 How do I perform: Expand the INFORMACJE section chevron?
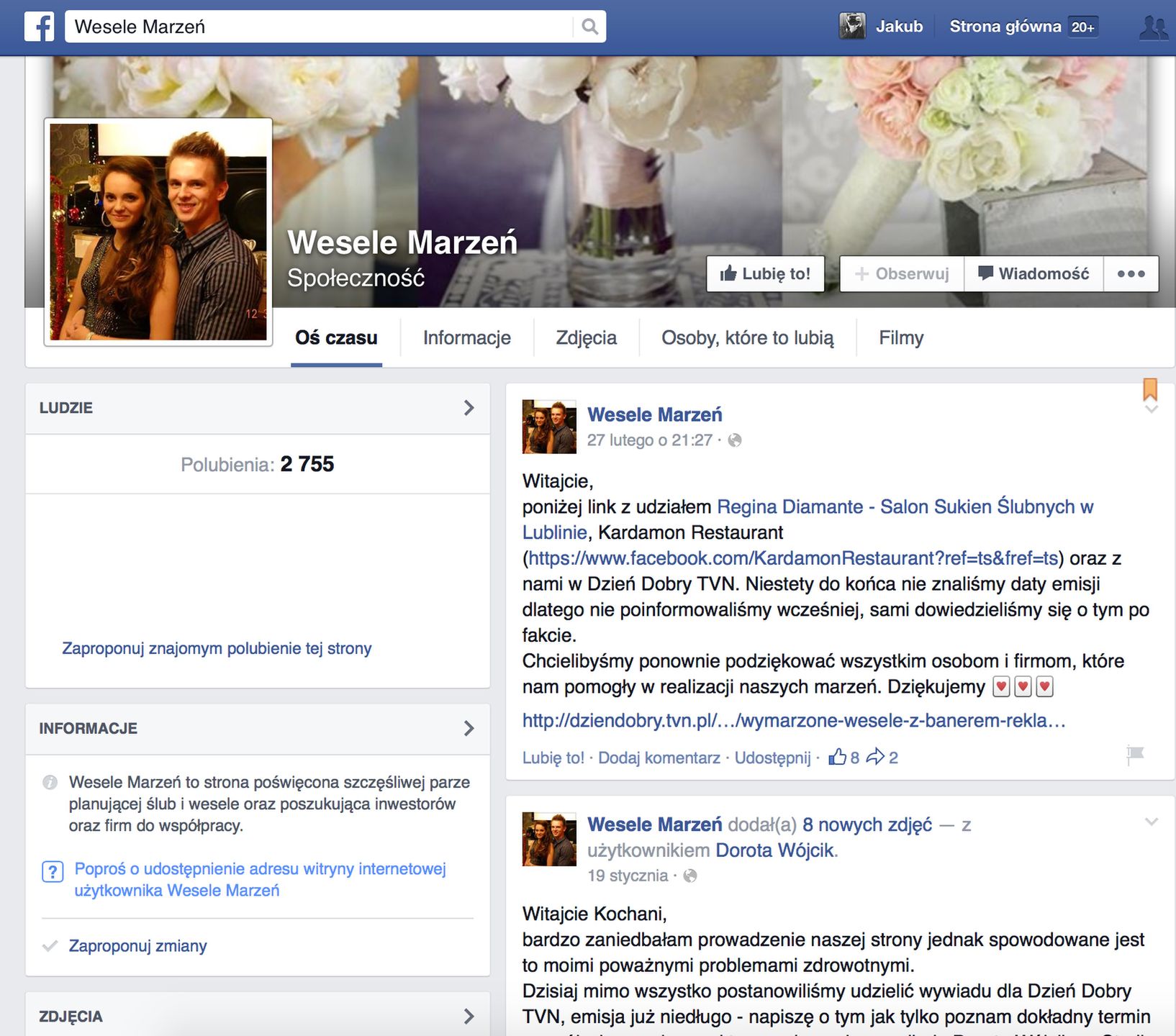click(469, 728)
